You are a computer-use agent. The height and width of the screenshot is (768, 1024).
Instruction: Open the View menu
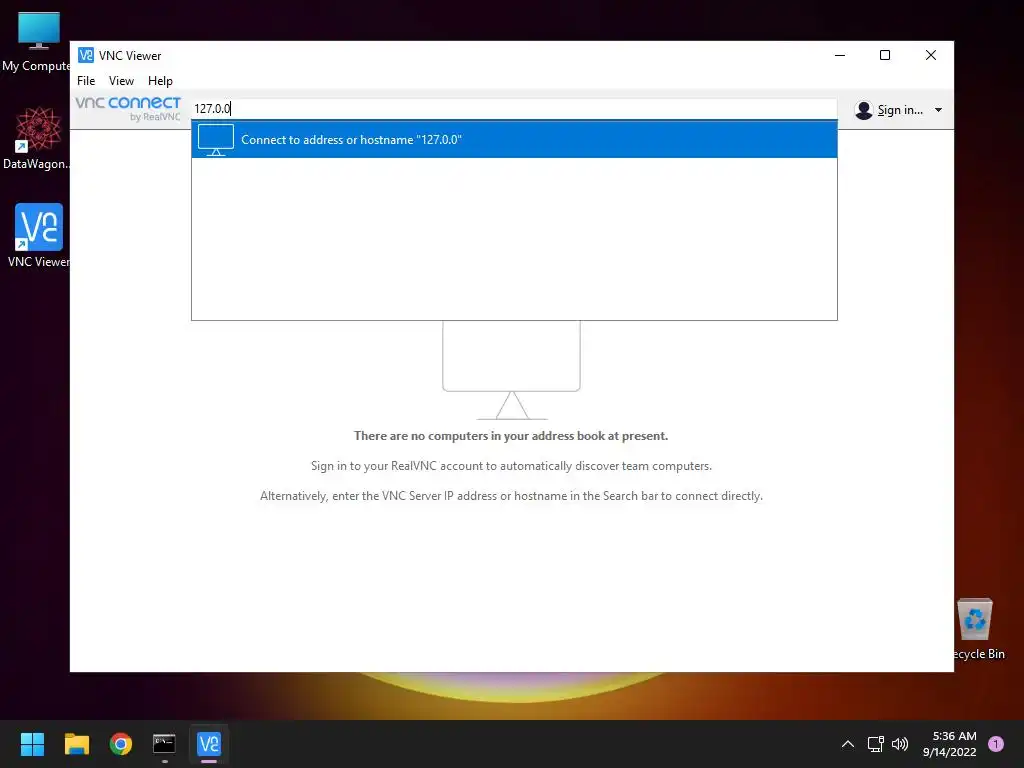(x=121, y=80)
